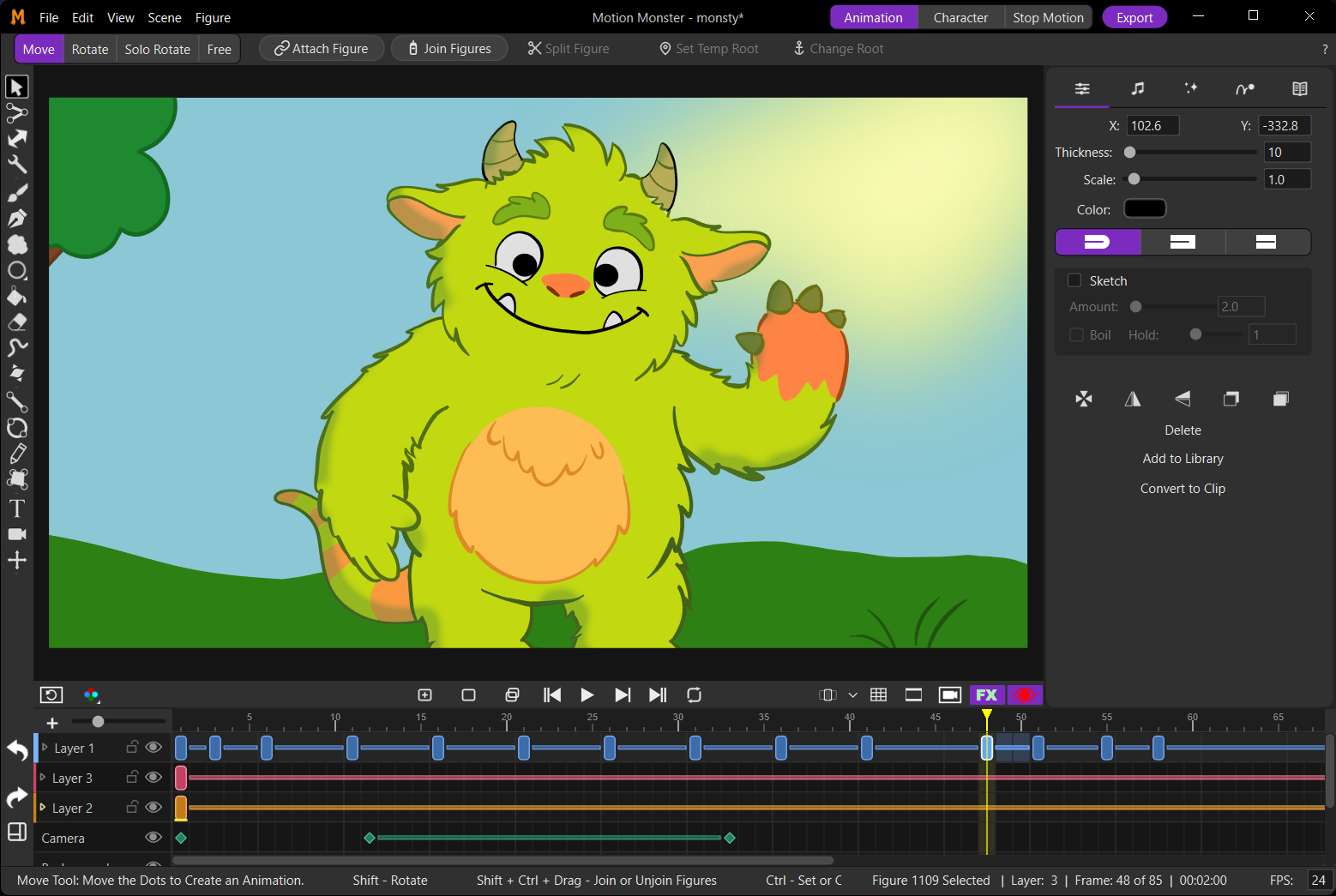Open the Color swatch picker
Screen dimensions: 1336x896
click(1145, 208)
